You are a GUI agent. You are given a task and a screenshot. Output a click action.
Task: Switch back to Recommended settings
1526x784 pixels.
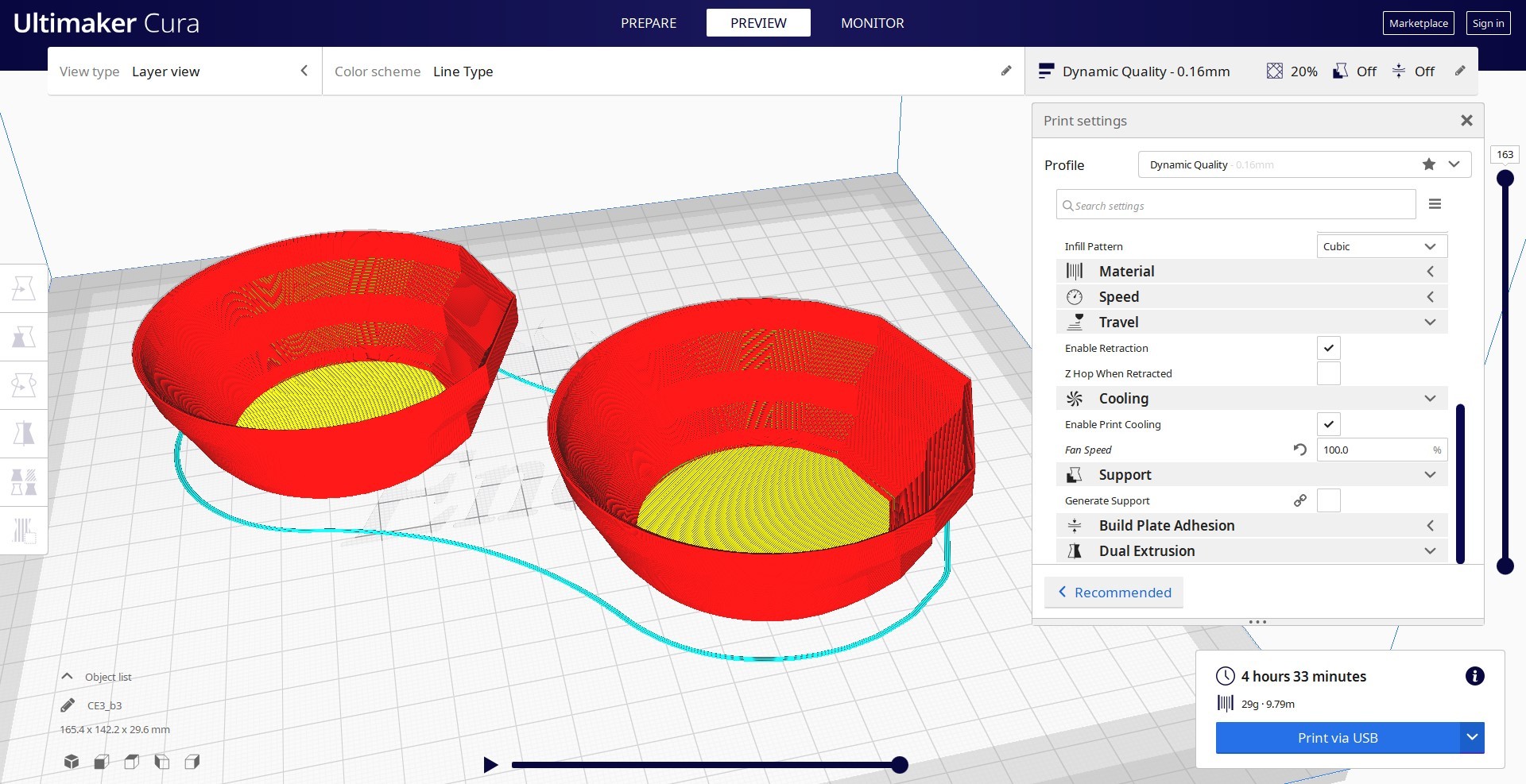(x=1114, y=593)
